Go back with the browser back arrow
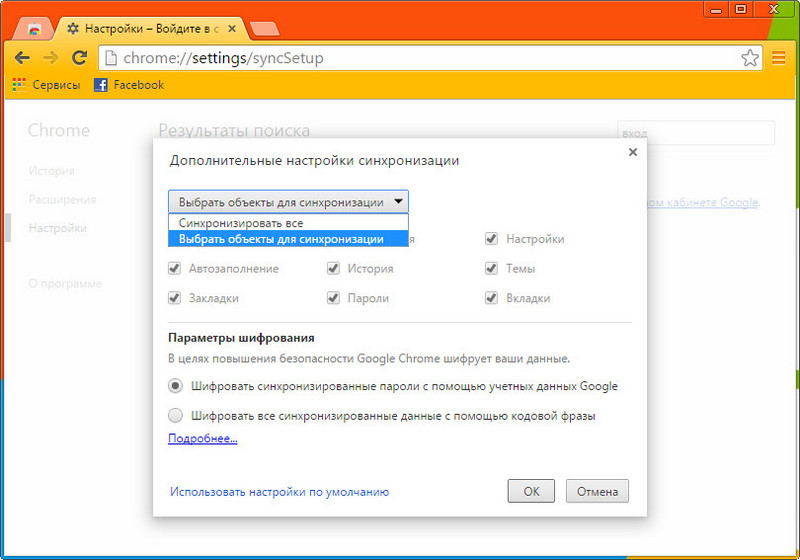 [x=22, y=58]
